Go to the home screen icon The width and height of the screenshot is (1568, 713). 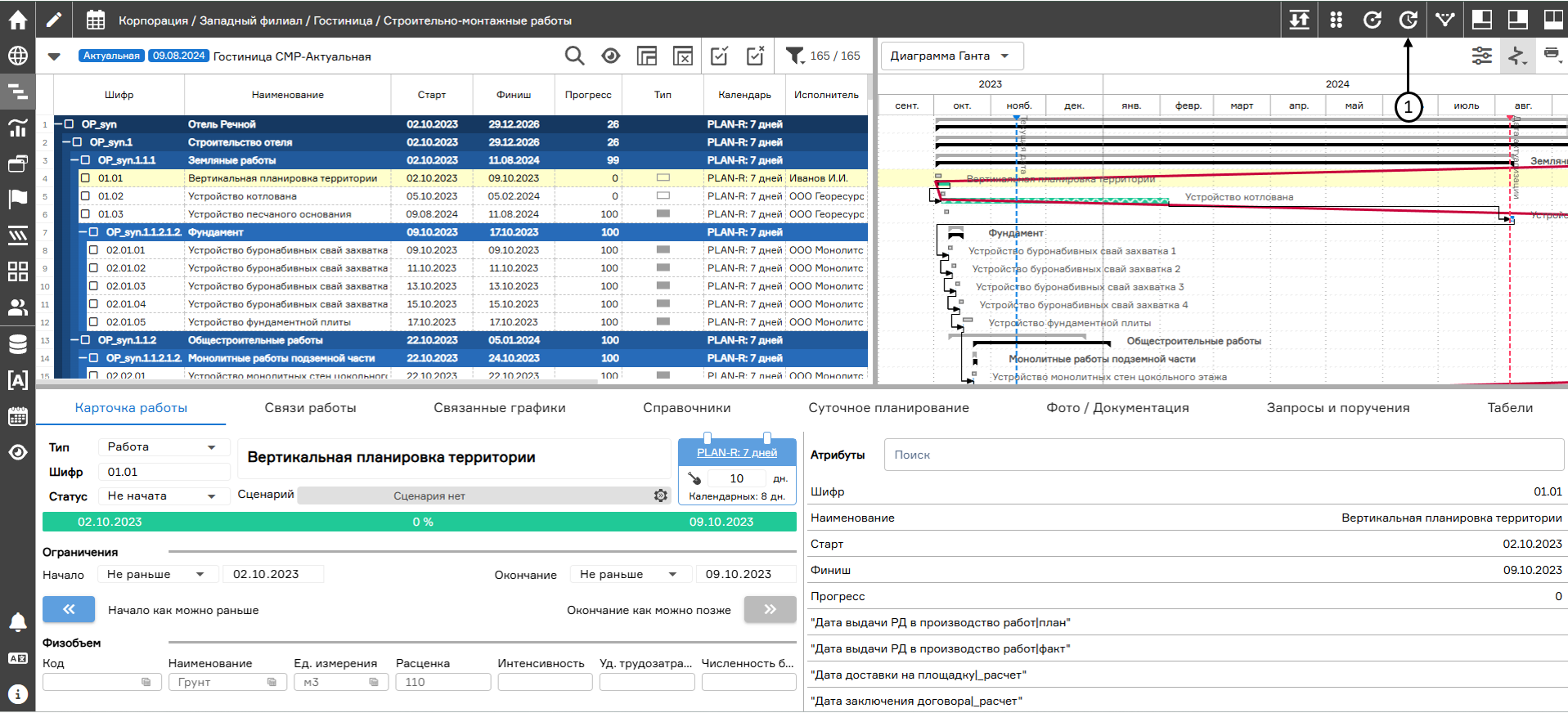click(17, 20)
